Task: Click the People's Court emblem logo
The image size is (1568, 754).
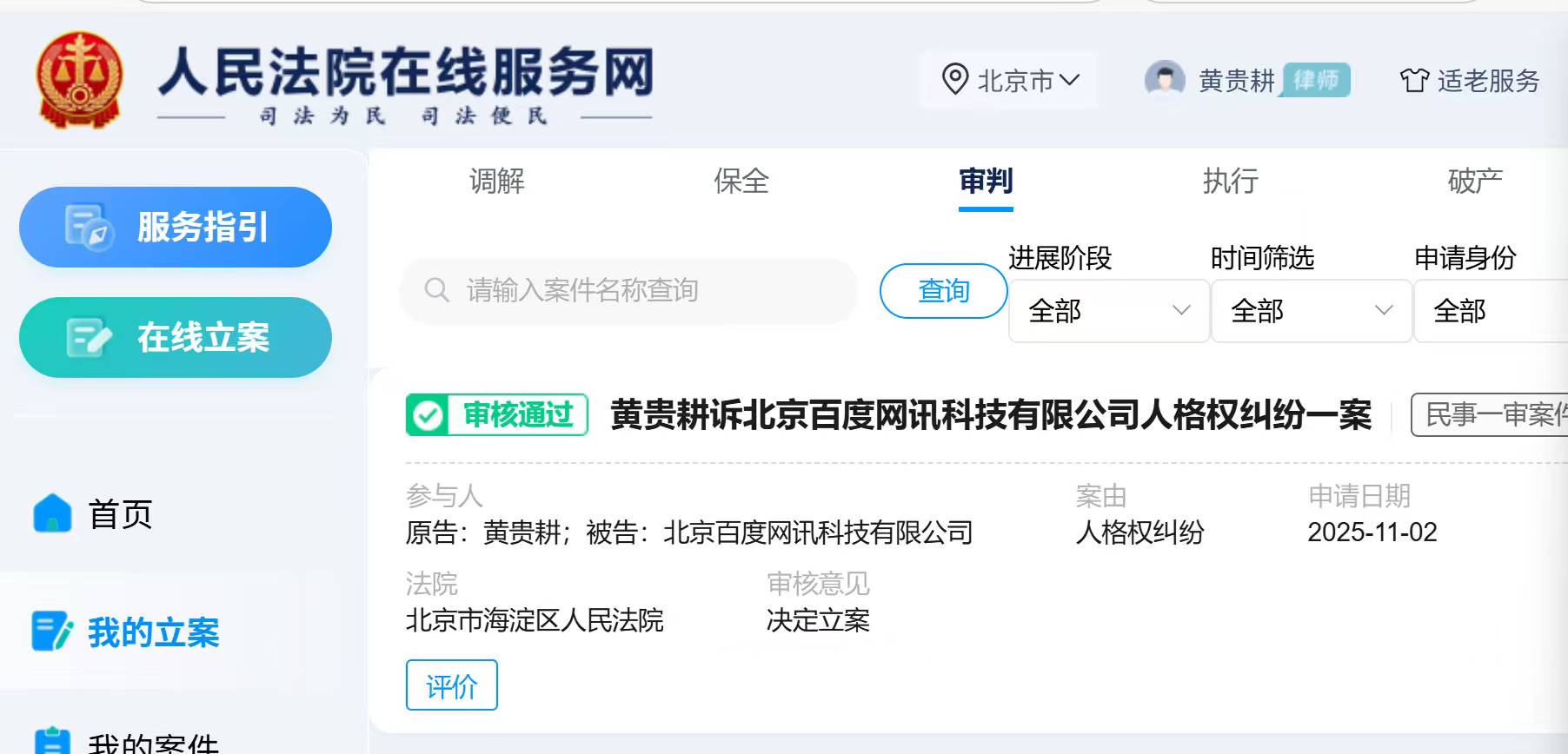Action: (x=79, y=80)
